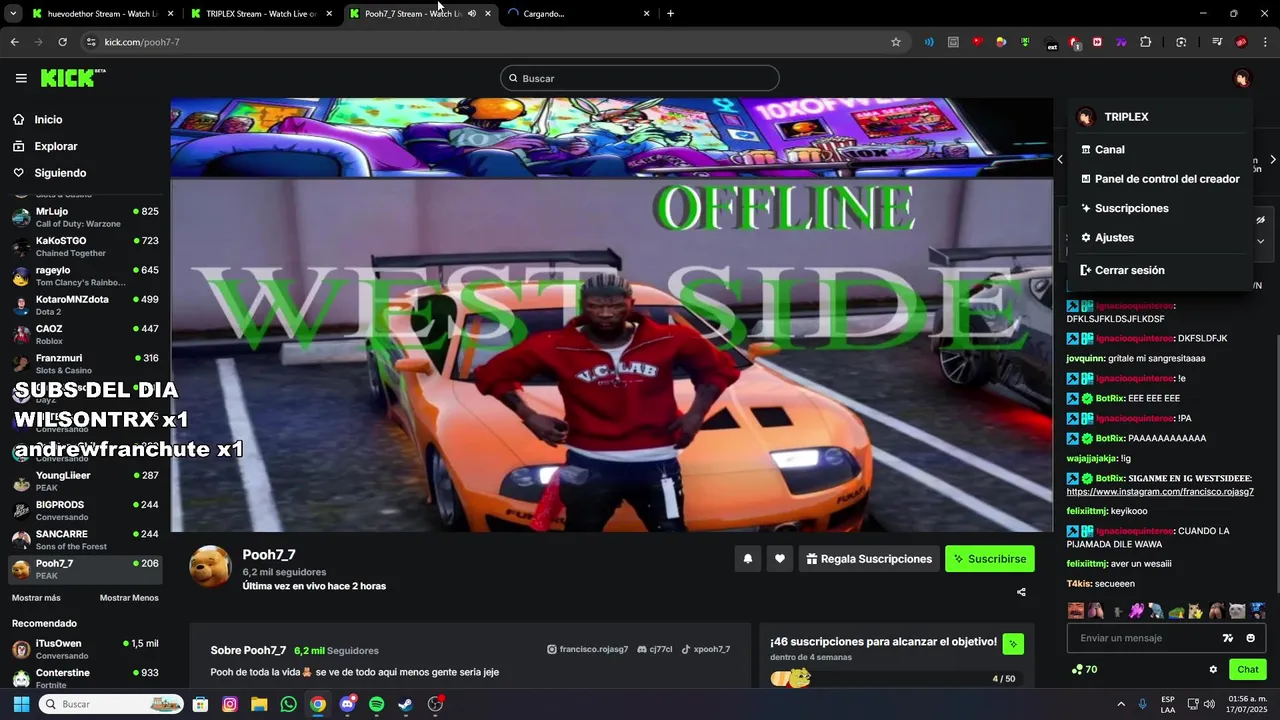
Task: Click the TikTok link xpooh7_7
Action: tap(706, 650)
